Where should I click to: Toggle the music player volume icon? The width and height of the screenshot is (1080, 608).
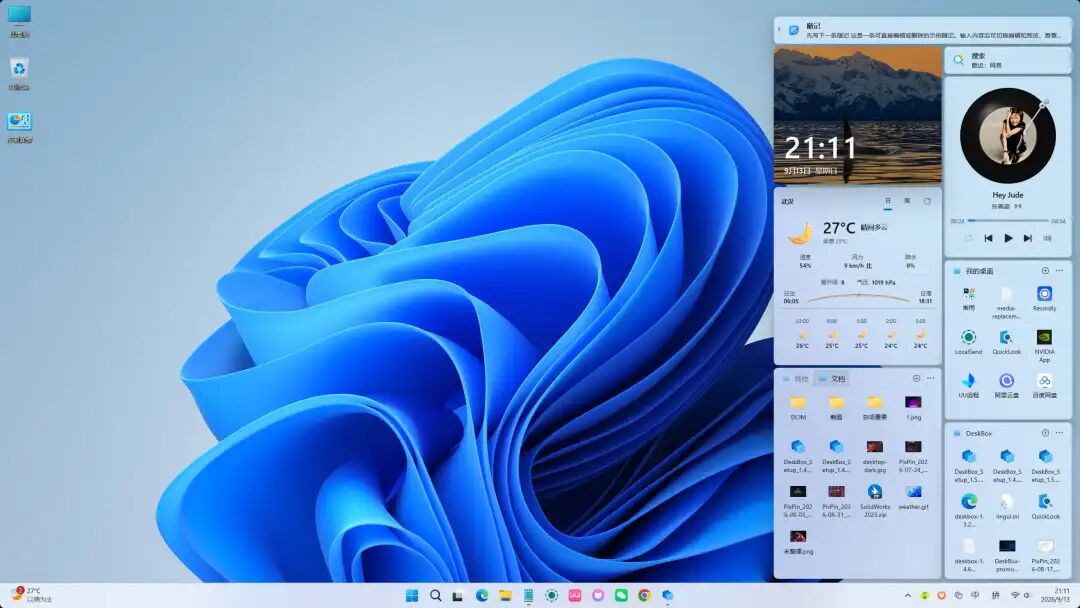pyautogui.click(x=1047, y=238)
